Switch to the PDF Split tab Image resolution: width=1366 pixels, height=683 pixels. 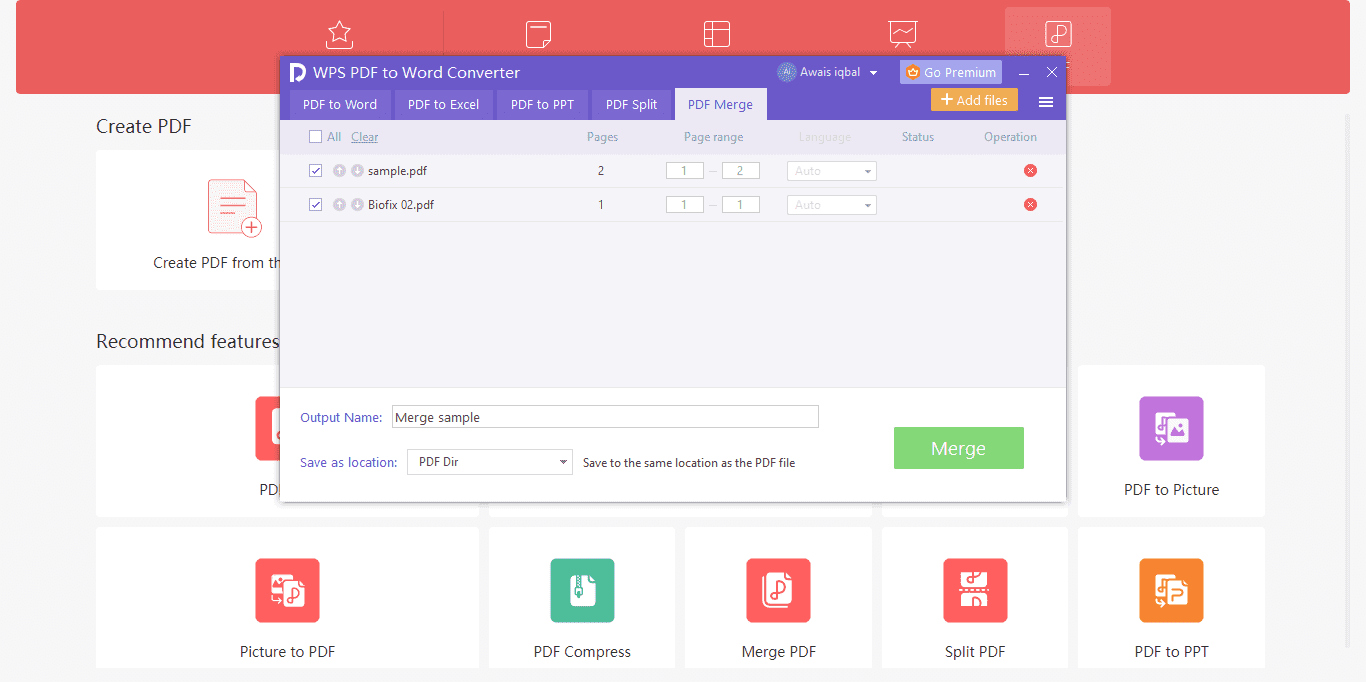631,104
